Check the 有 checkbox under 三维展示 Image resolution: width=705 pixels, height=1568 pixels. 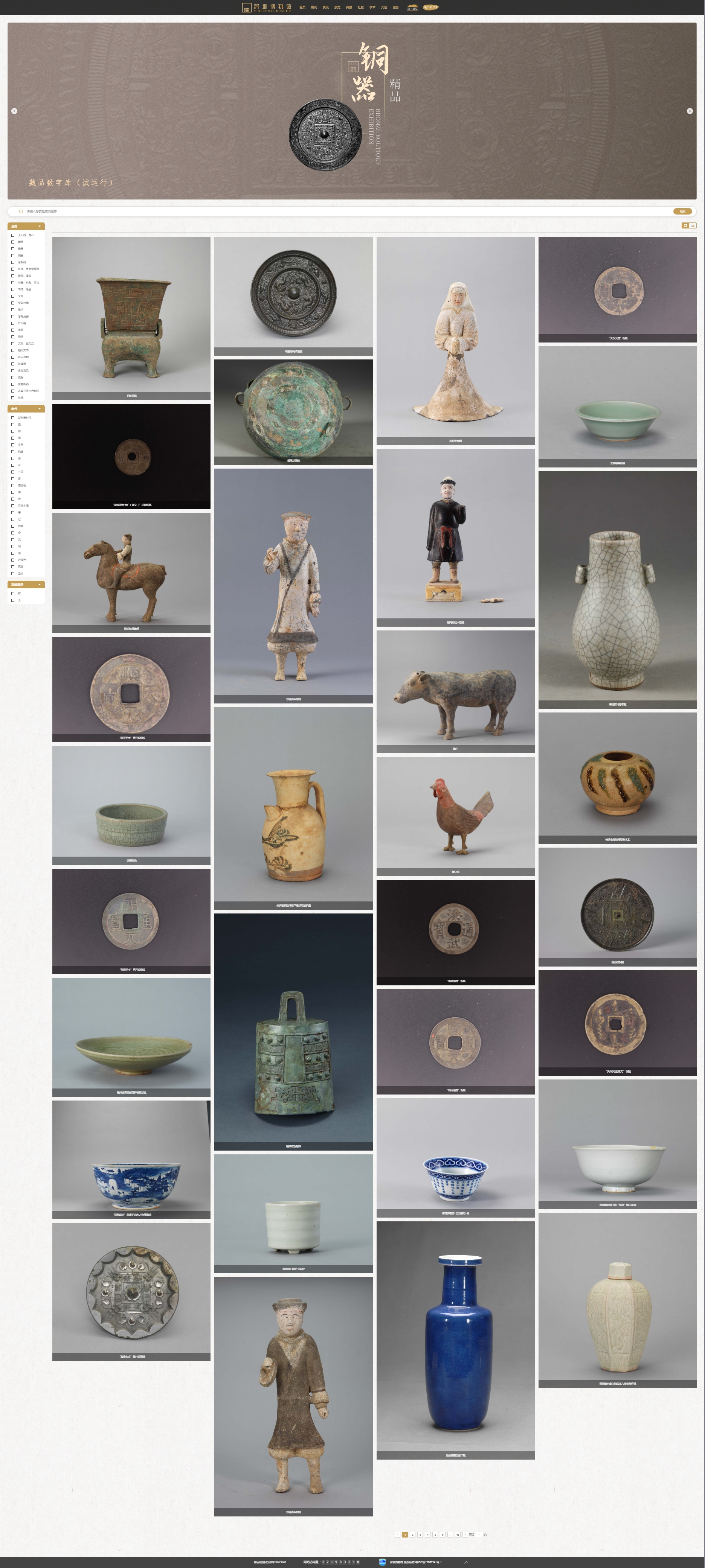(x=13, y=594)
